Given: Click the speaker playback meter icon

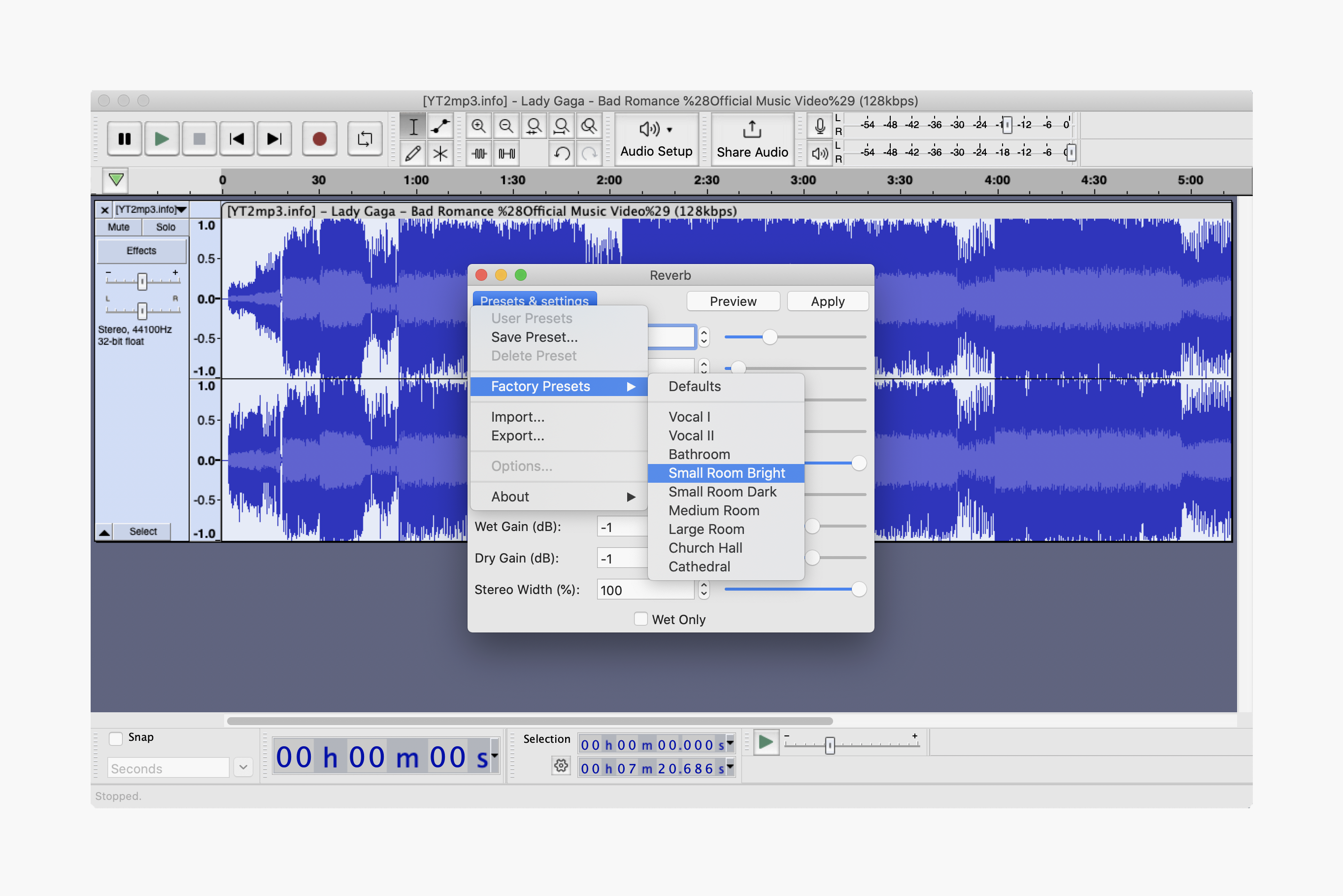Looking at the screenshot, I should 819,153.
